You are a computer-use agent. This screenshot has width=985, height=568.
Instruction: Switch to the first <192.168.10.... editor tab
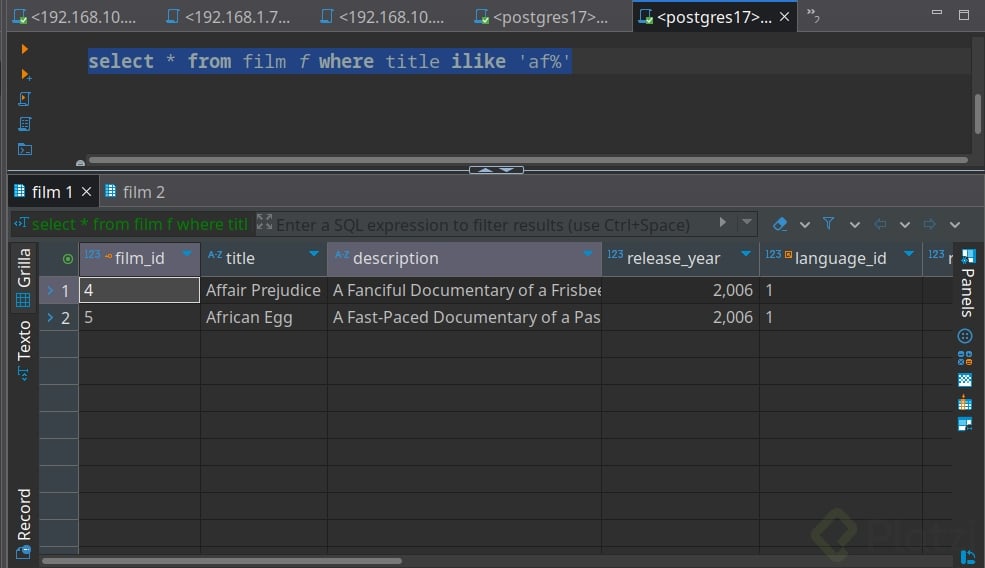75,17
